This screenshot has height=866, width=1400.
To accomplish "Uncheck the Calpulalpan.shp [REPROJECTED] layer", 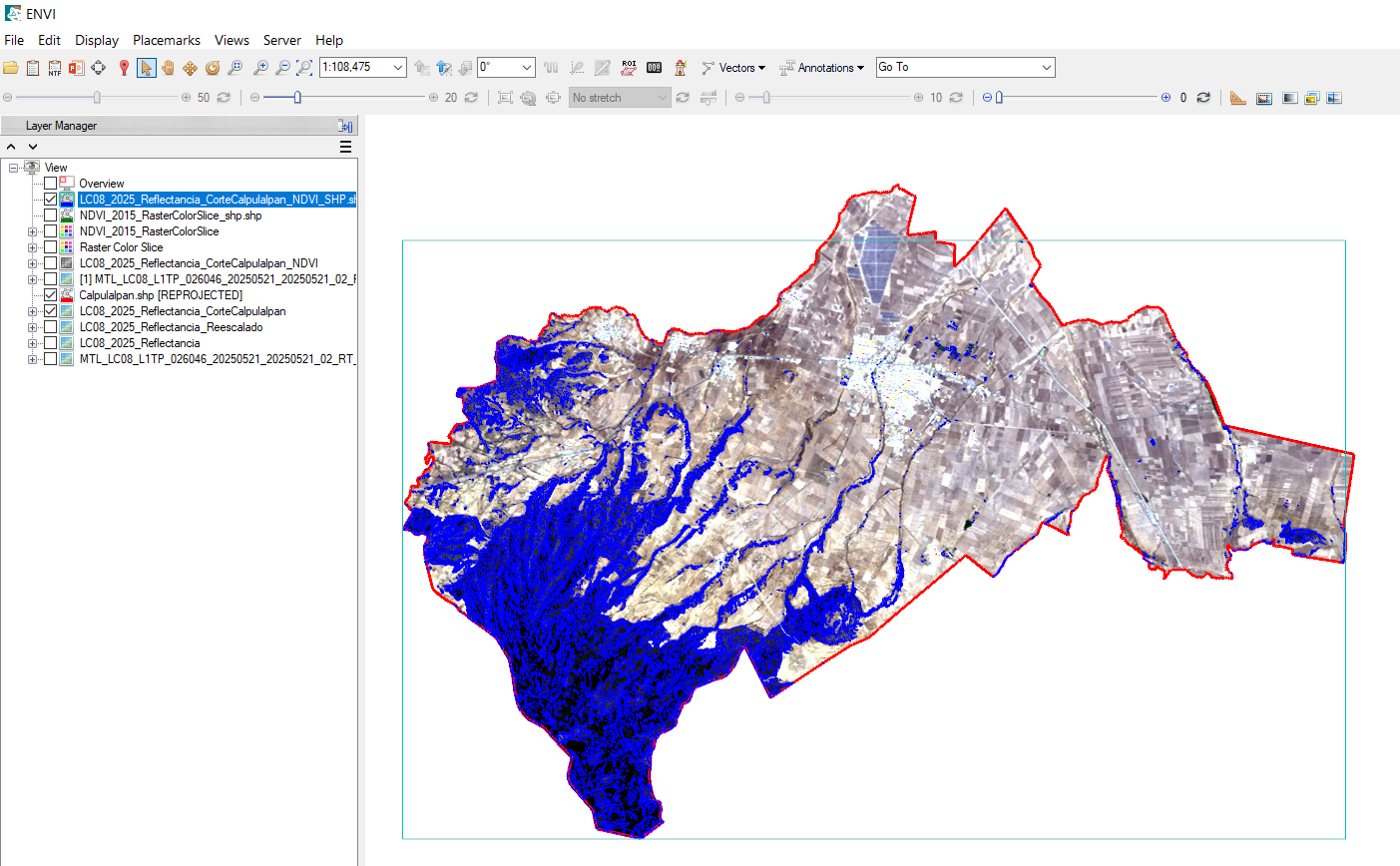I will click(50, 295).
